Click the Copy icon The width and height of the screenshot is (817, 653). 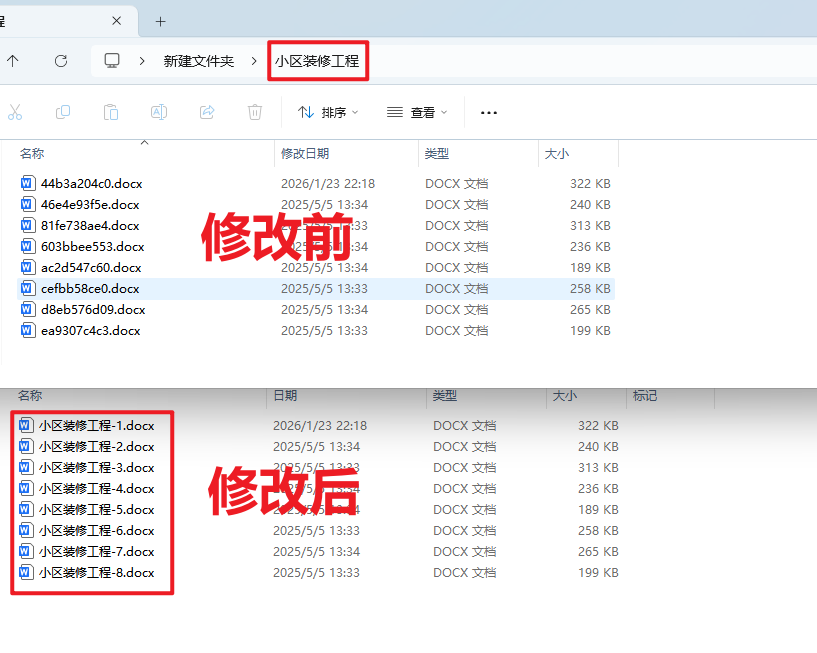[x=63, y=112]
